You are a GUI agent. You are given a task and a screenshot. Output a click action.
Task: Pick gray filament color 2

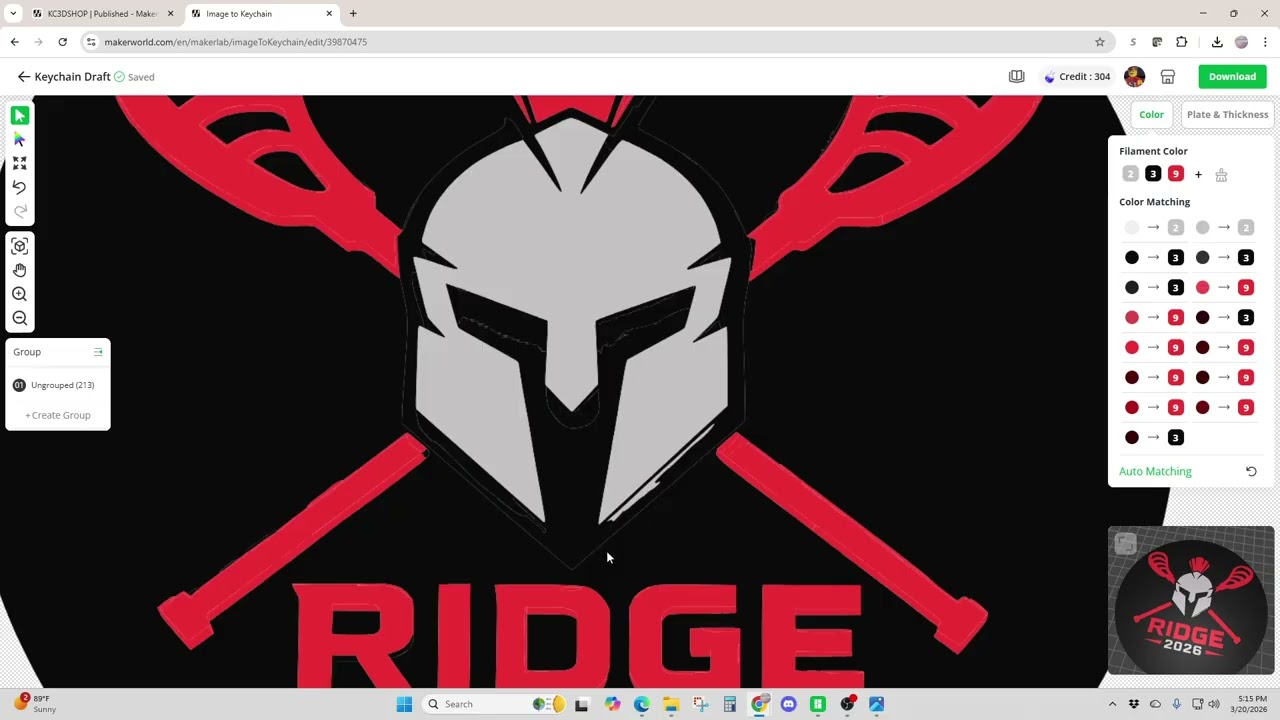tap(1130, 175)
